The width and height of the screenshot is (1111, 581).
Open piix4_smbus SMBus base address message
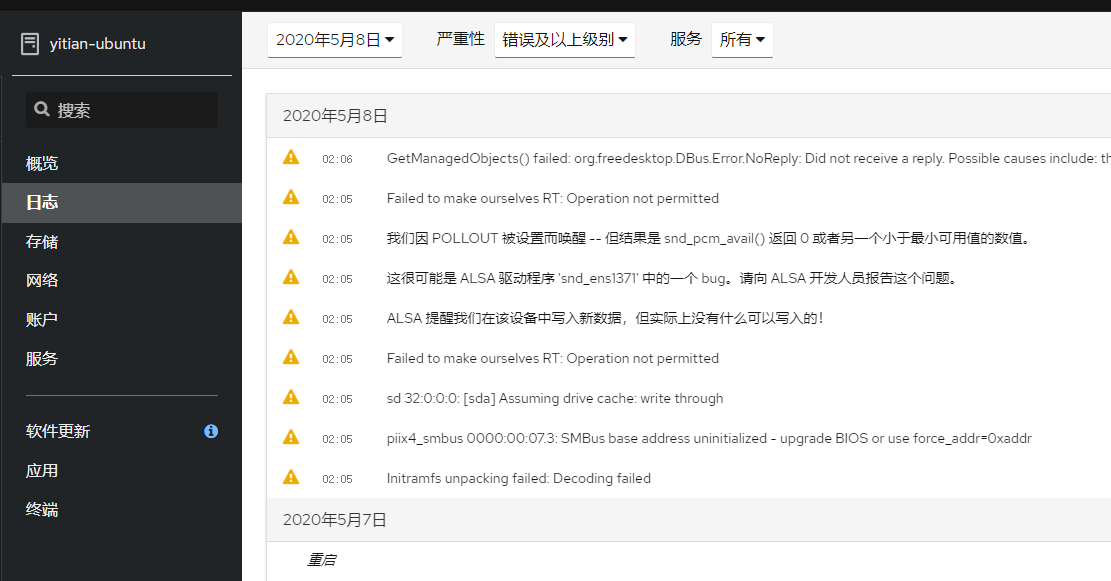(x=709, y=439)
